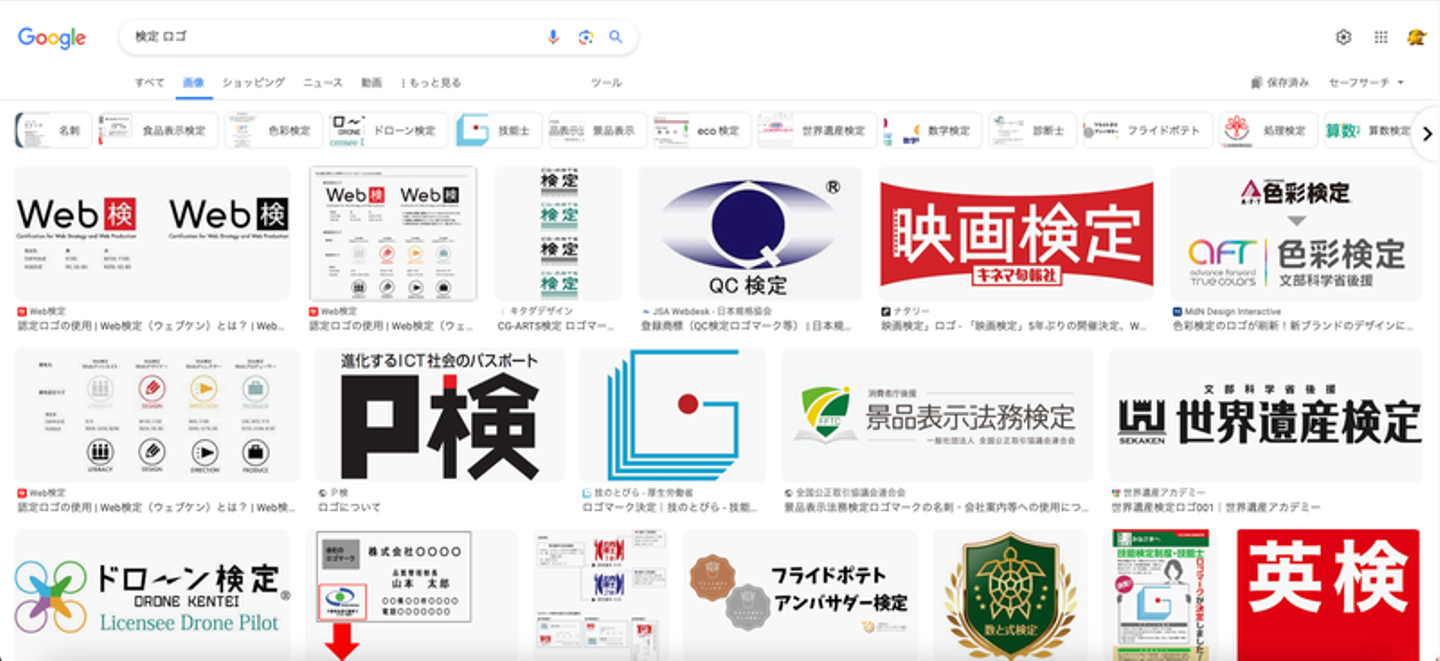Viewport: 1440px width, 661px height.
Task: Show more filter chips with right arrow
Action: [1426, 134]
